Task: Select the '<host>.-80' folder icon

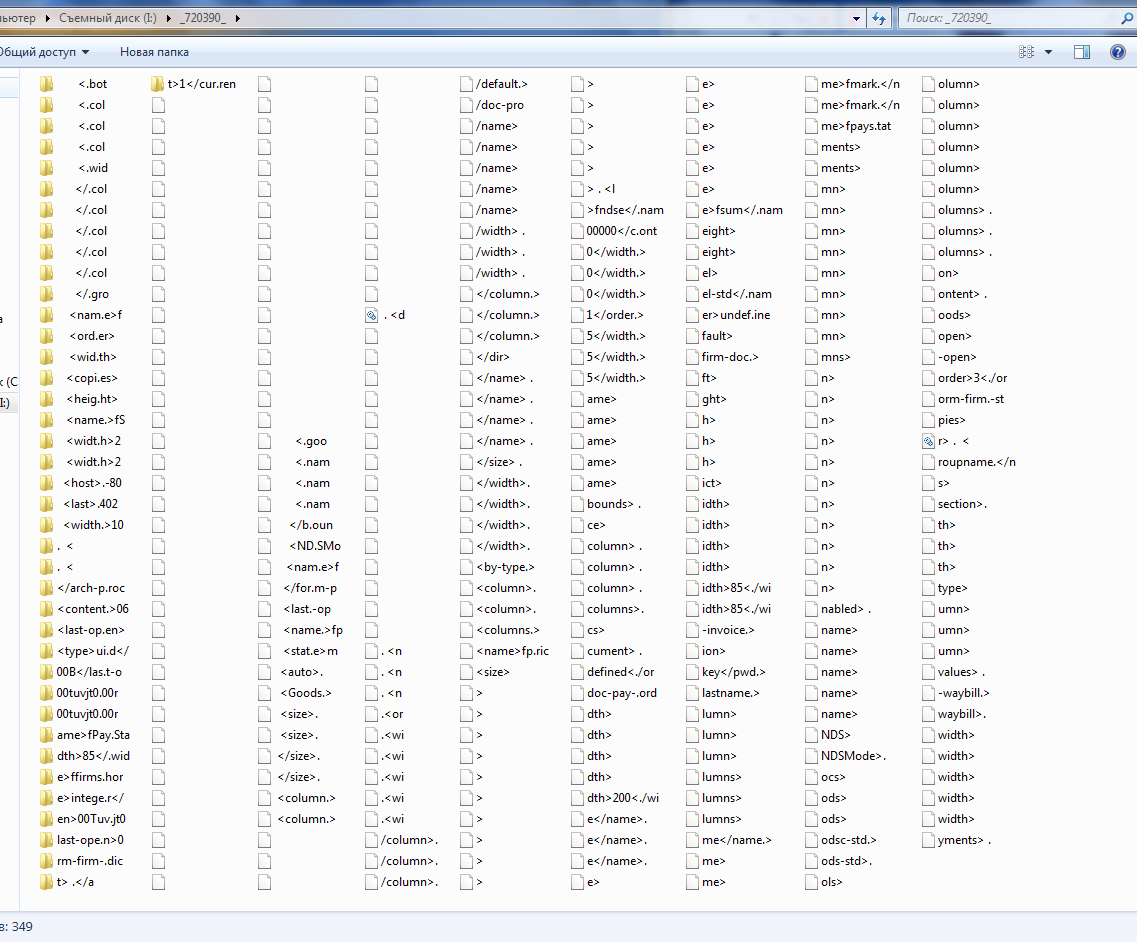Action: [46, 483]
